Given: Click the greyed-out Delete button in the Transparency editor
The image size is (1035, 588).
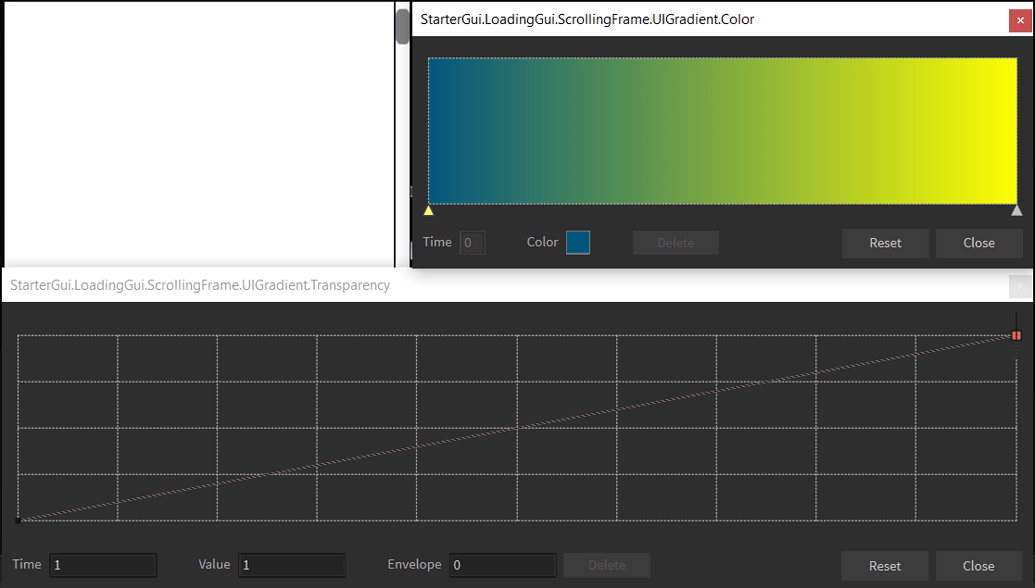Looking at the screenshot, I should pos(607,565).
